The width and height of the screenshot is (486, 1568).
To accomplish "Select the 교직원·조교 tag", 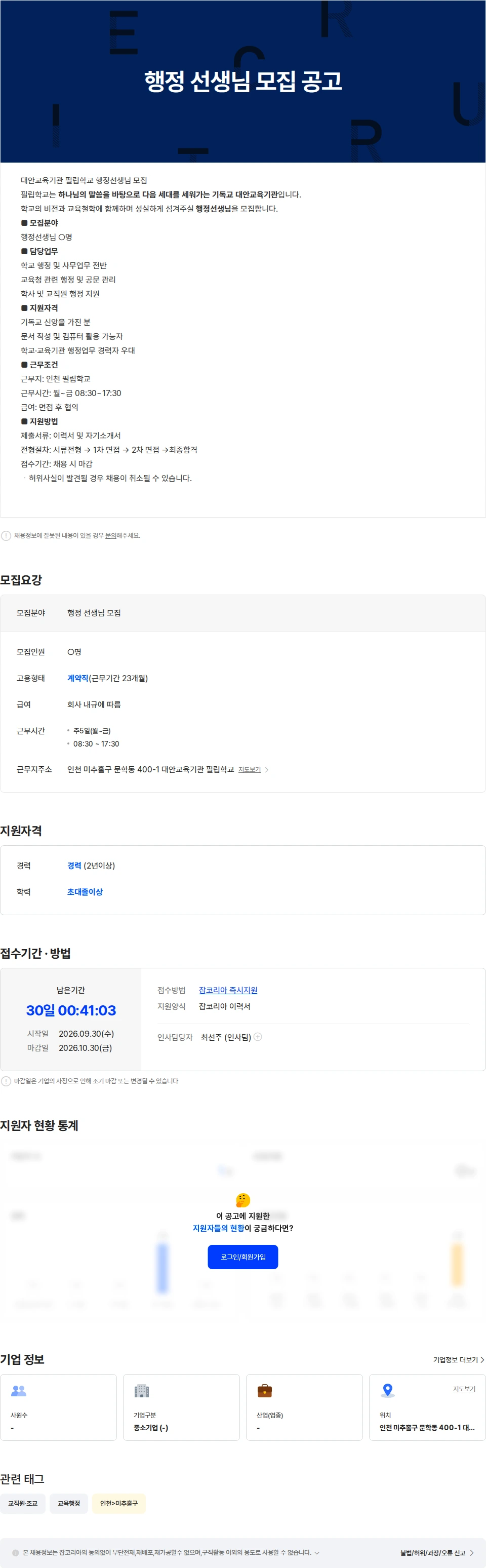I will click(22, 1504).
